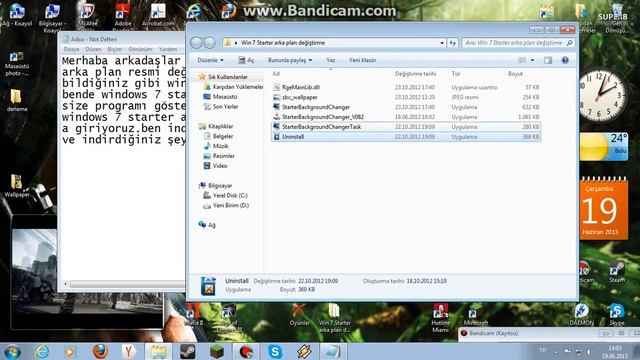Image resolution: width=640 pixels, height=360 pixels.
Task: Open Wallpaper folder on desktop
Action: tap(17, 186)
